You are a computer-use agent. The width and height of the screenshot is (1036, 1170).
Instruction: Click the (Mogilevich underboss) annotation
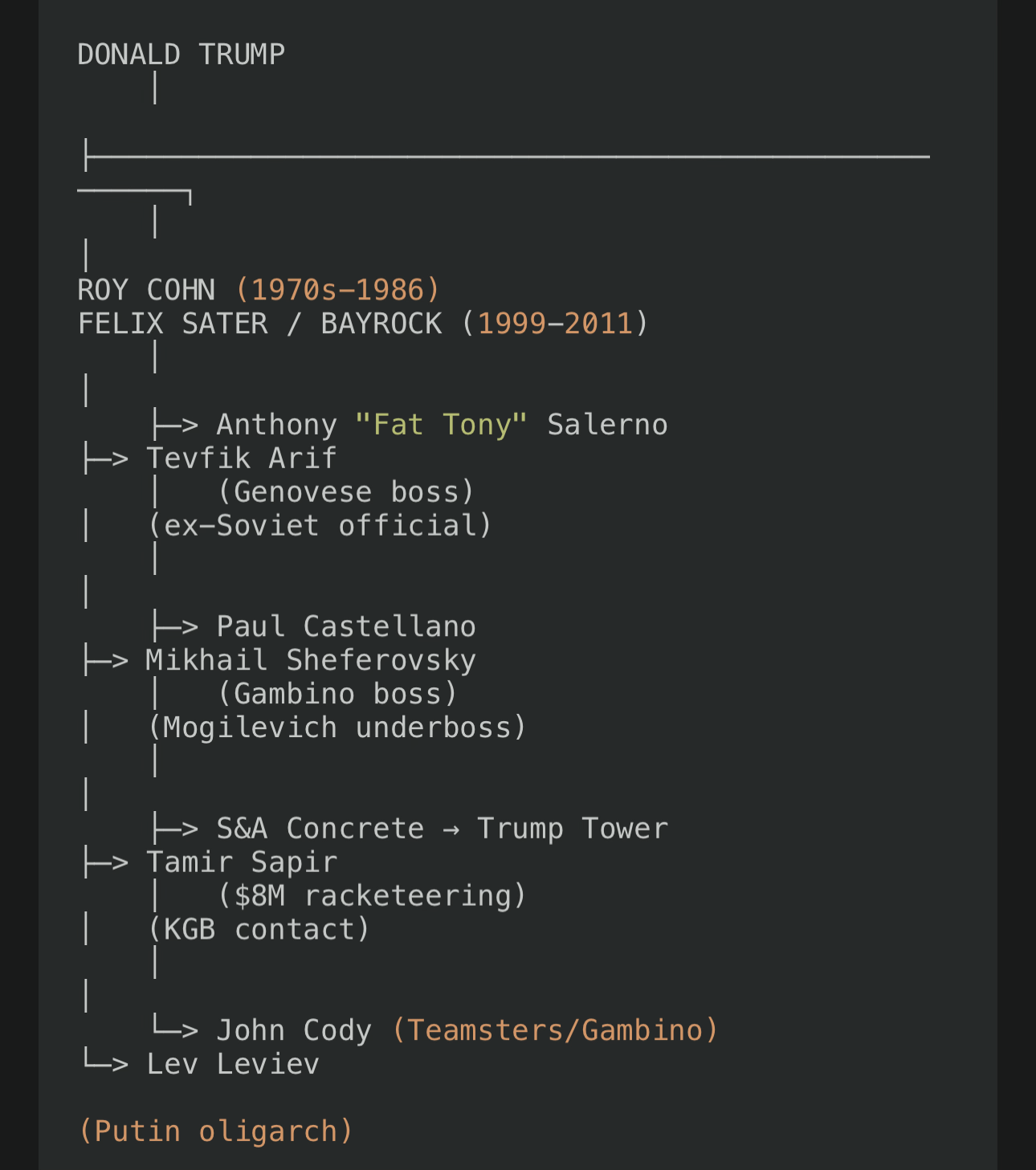tap(337, 728)
